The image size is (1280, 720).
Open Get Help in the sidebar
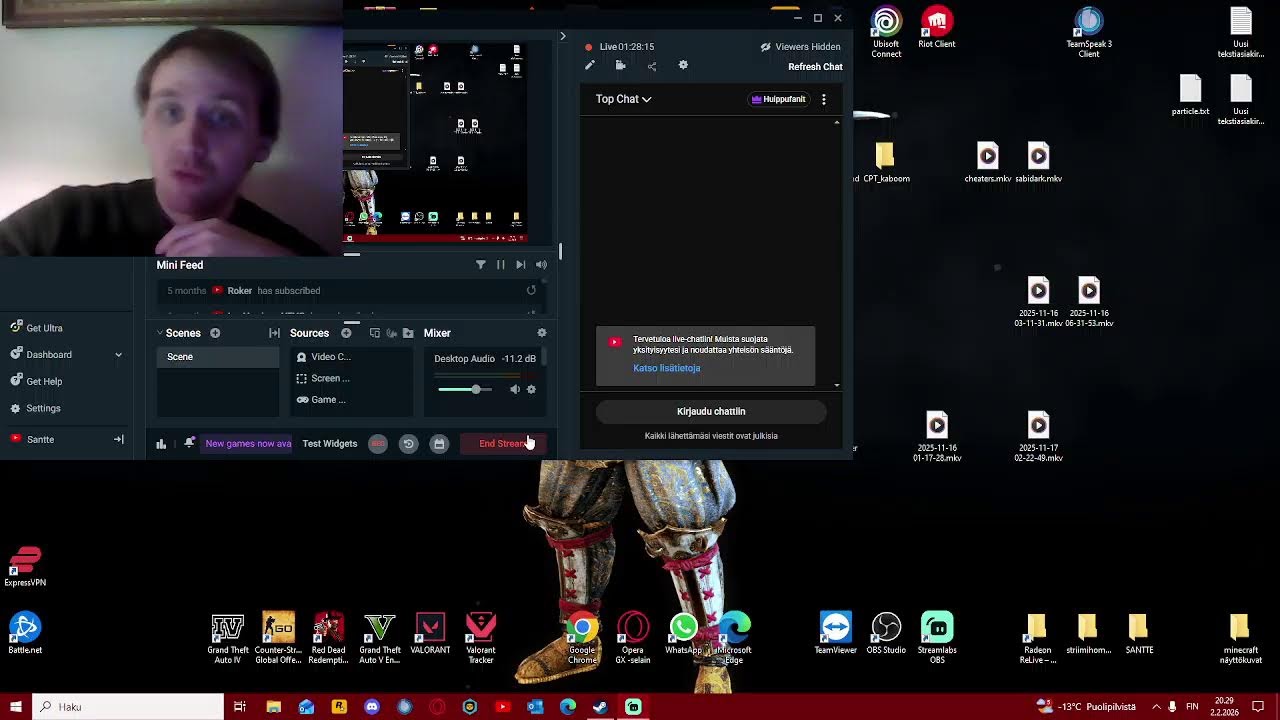coord(36,382)
